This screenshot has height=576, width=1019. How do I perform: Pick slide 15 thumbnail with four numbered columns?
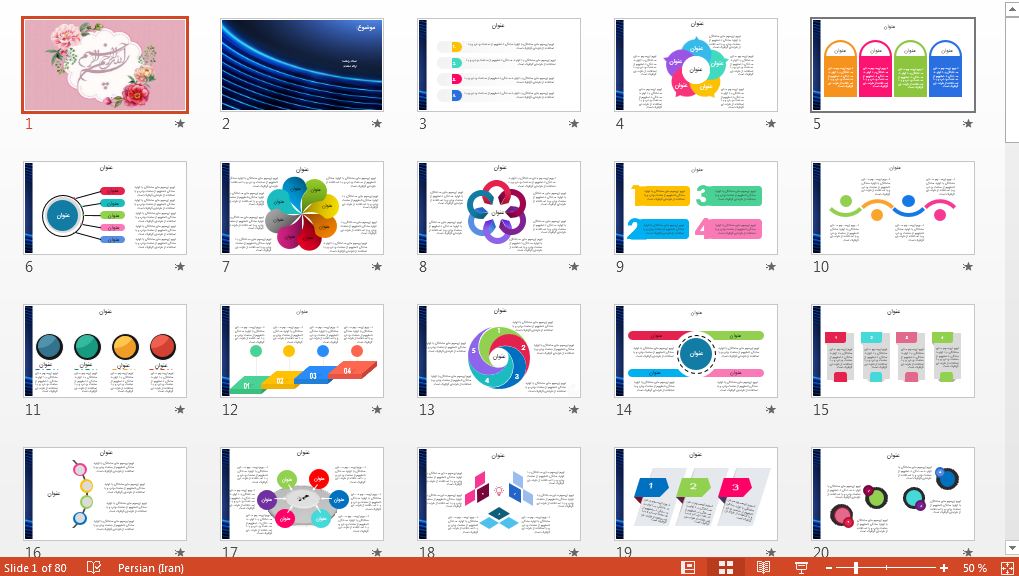893,351
